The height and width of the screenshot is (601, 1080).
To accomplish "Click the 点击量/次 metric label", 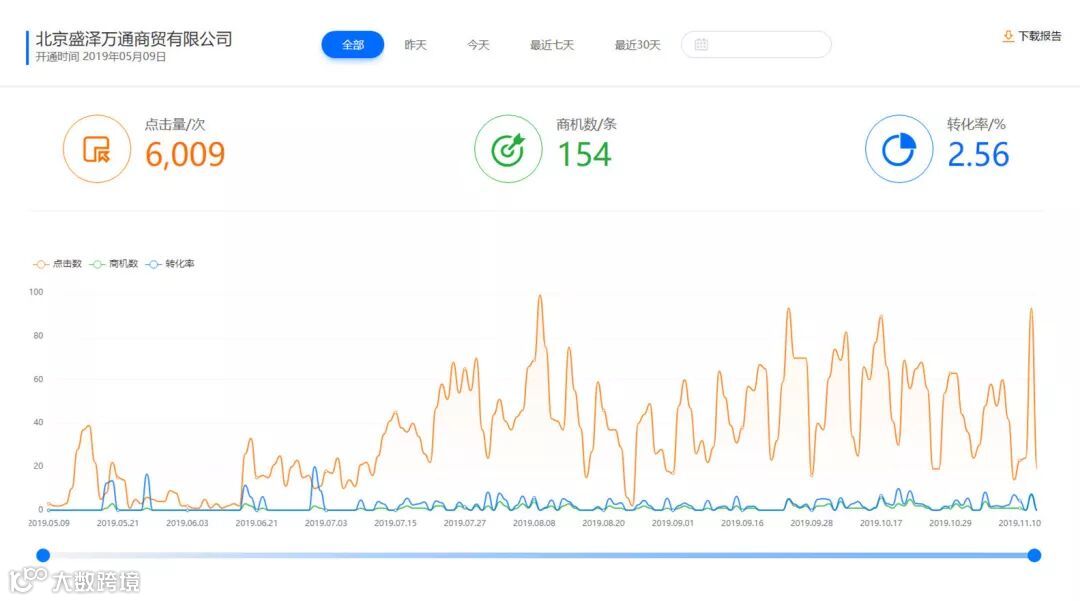I will coord(175,125).
